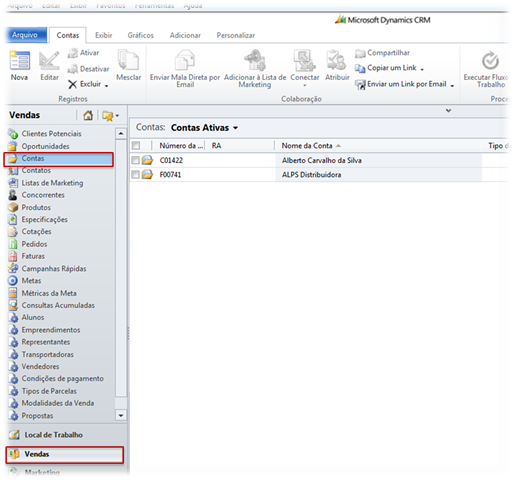Tick the select-all checkbox in grid header
Screen dimensions: 514x480
[x=136, y=146]
